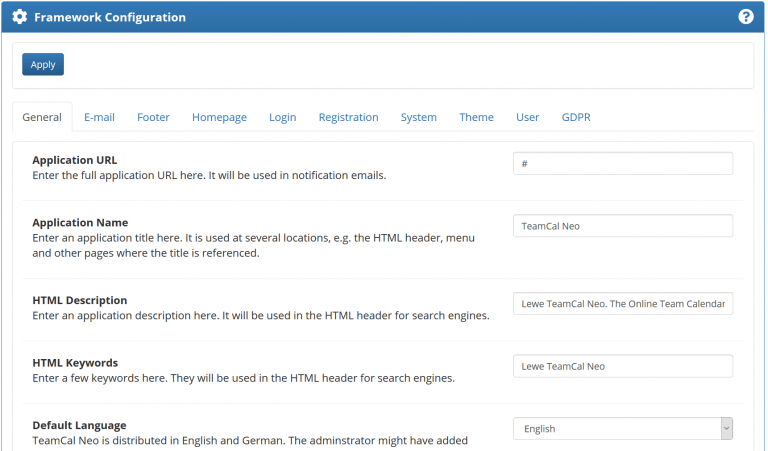Click the Application URL input field
768x451 pixels.
coord(622,163)
